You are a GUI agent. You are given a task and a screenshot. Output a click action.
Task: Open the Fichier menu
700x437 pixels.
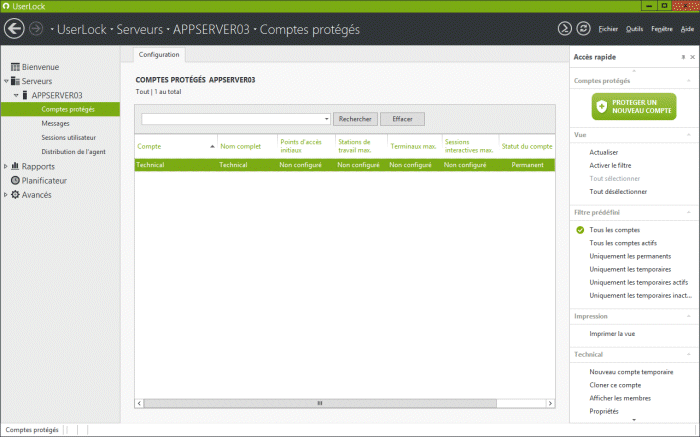pyautogui.click(x=608, y=29)
